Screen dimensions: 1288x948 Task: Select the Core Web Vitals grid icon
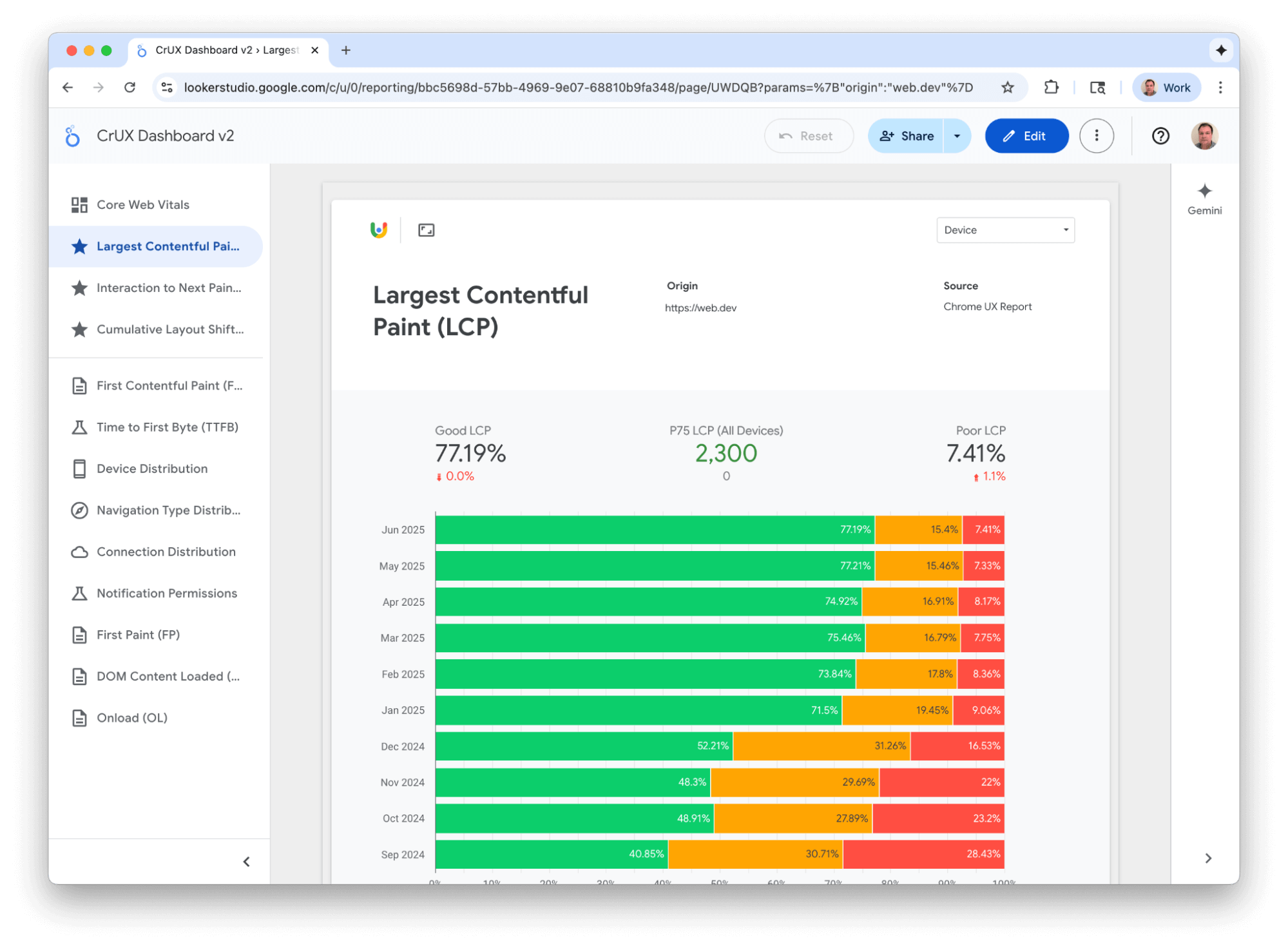point(79,204)
